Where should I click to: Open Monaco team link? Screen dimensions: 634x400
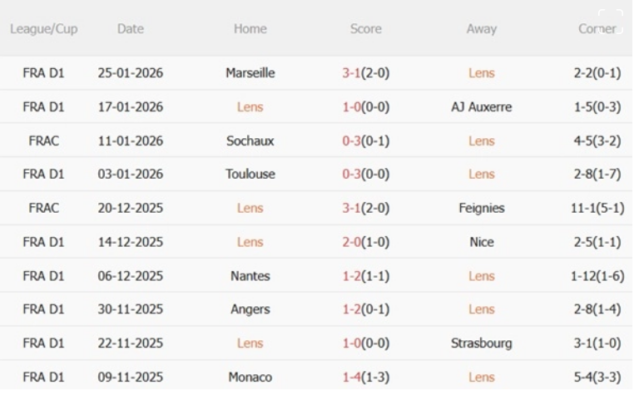(250, 377)
